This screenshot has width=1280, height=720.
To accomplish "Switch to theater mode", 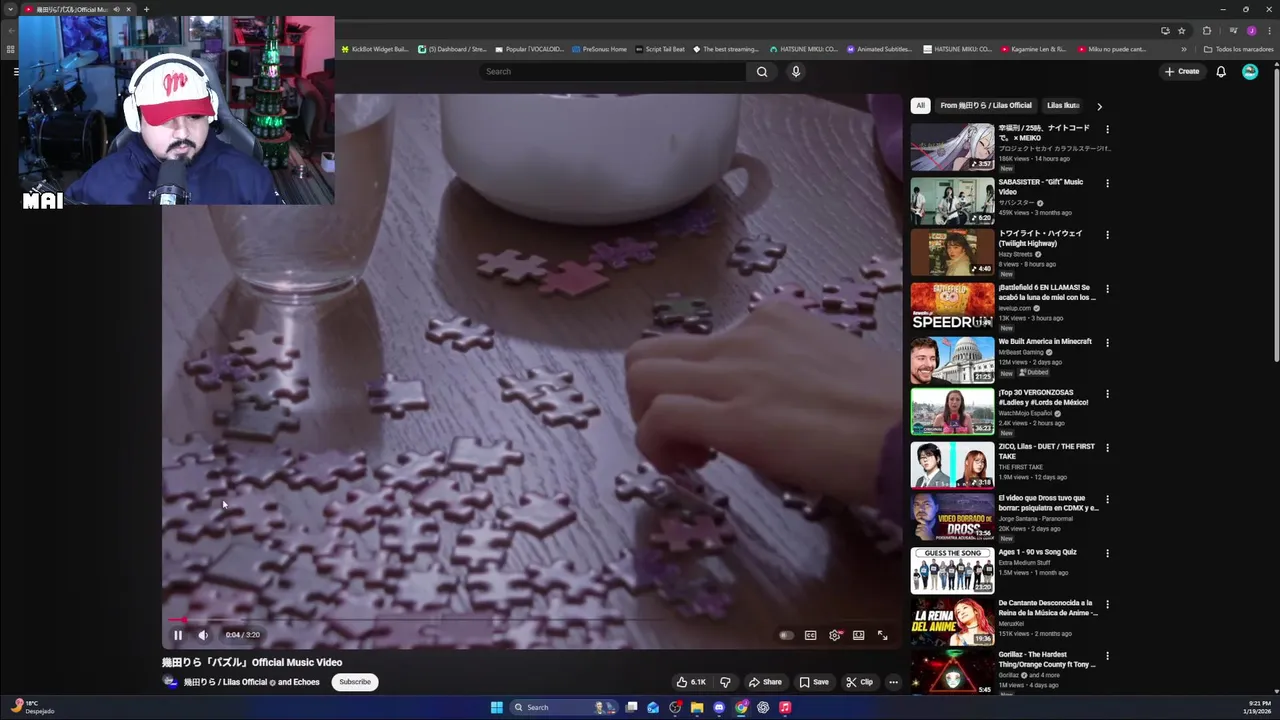I will [x=858, y=635].
